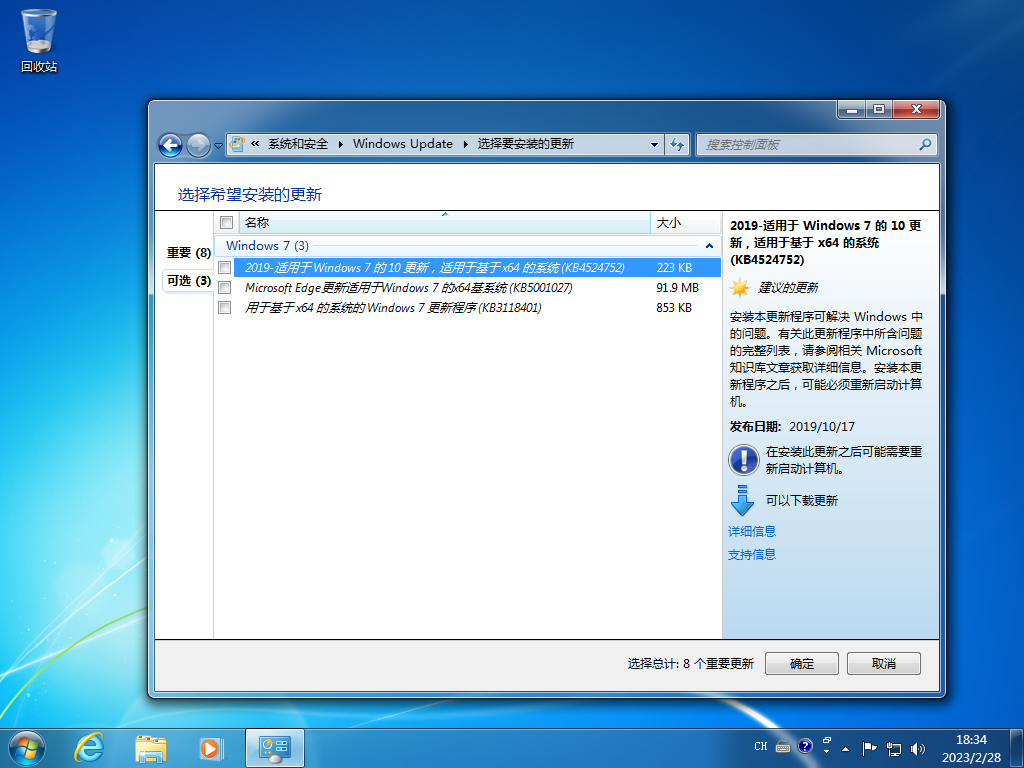Open the network tray icon
Viewport: 1024px width, 768px height.
click(x=893, y=748)
